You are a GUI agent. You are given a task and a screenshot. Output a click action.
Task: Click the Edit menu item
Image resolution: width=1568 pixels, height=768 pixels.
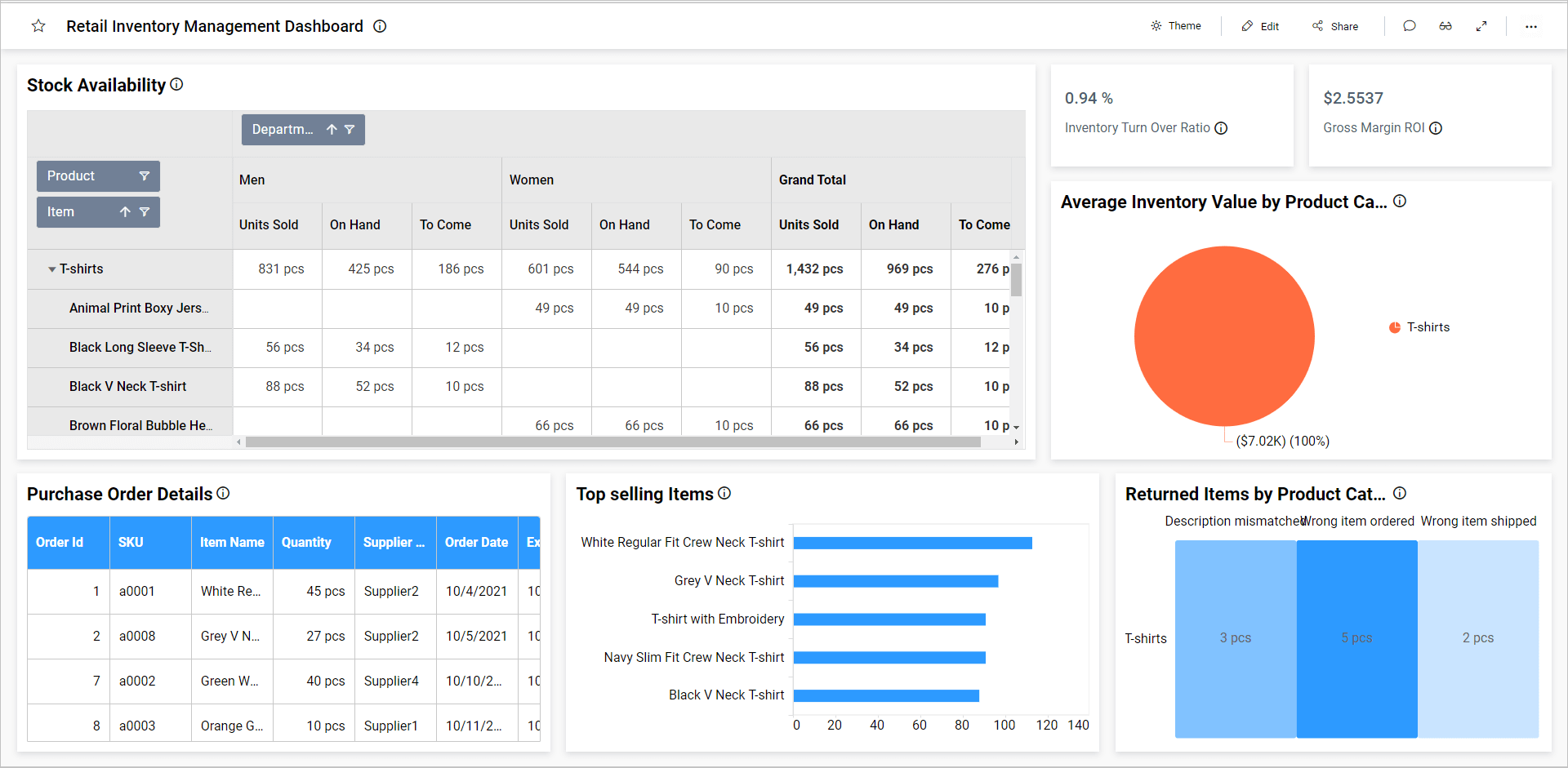coord(1260,26)
